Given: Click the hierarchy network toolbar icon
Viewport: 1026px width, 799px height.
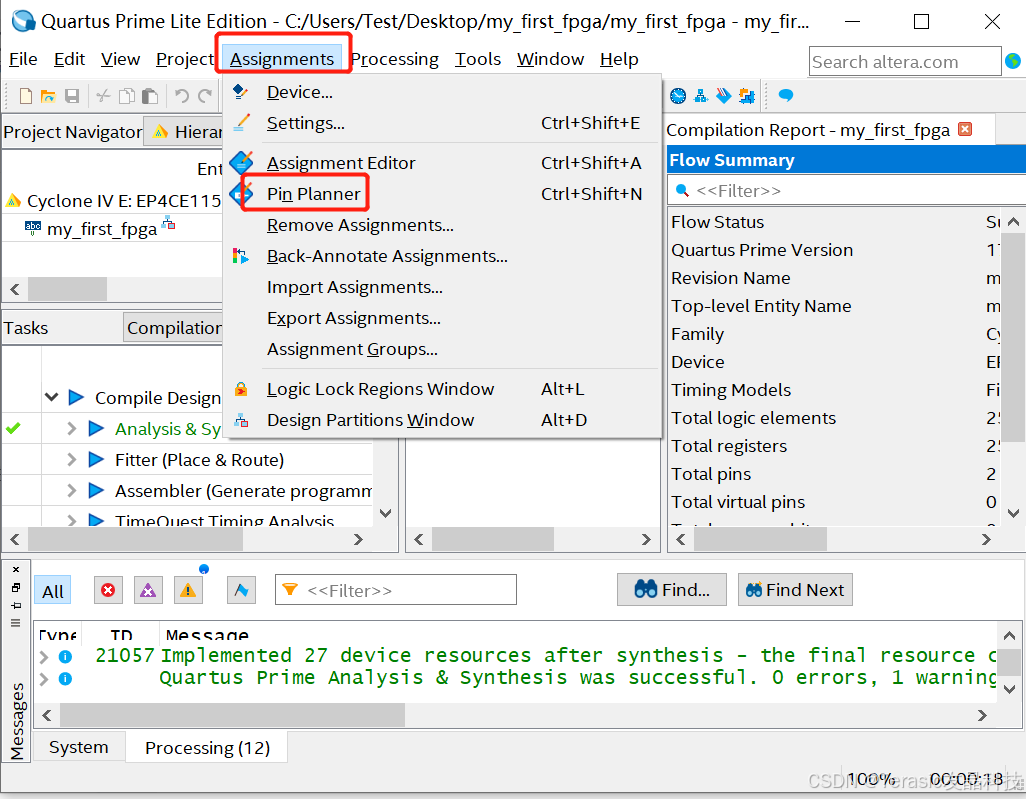Looking at the screenshot, I should click(701, 96).
